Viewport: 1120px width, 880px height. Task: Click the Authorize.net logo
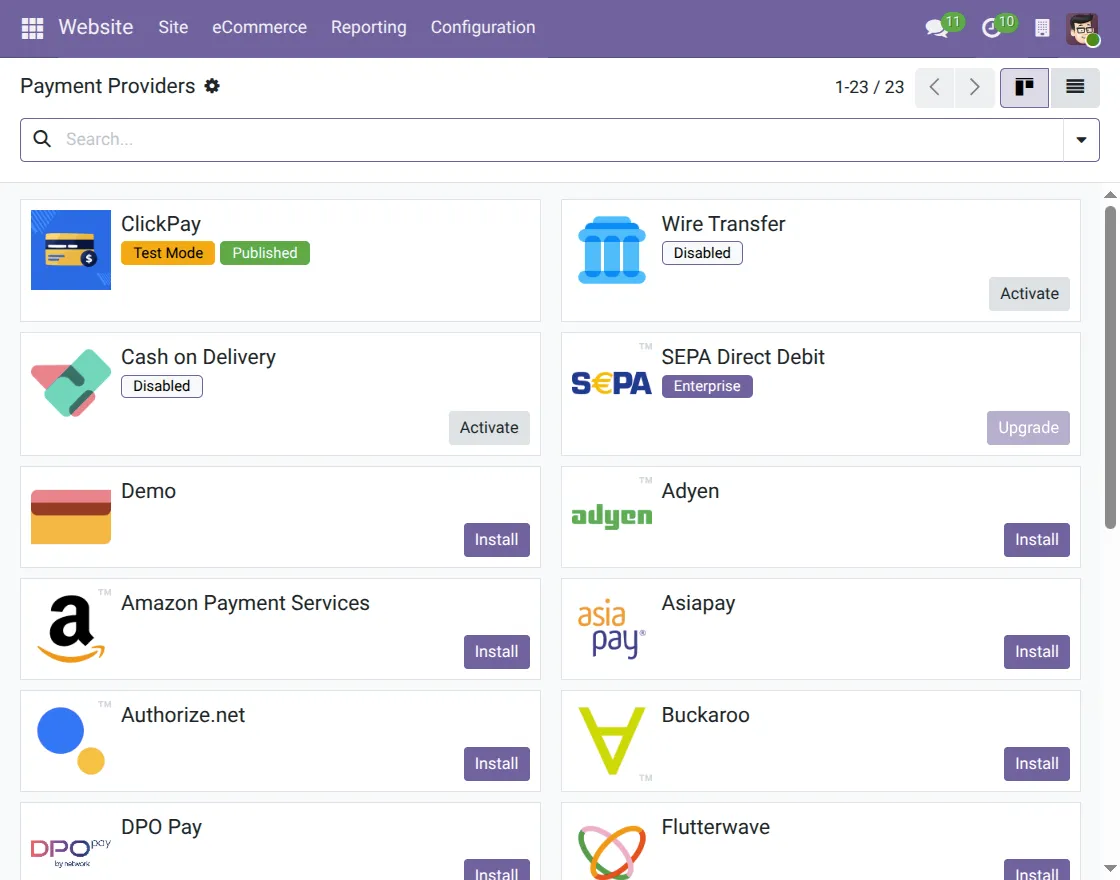pos(71,741)
